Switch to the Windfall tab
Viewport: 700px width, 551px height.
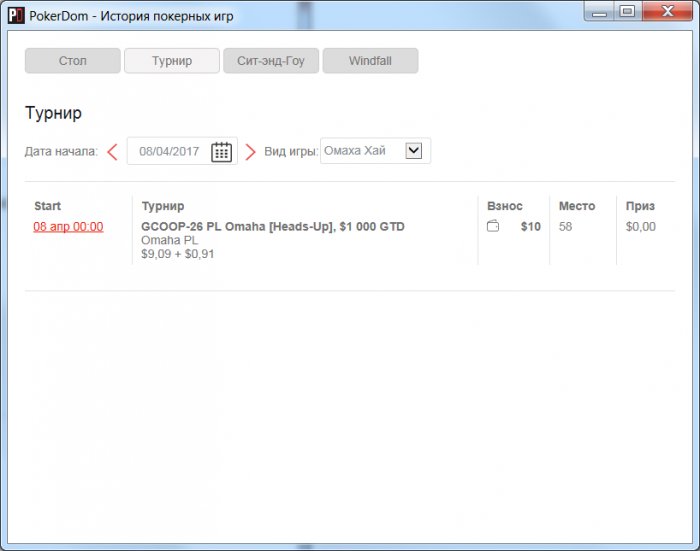(371, 61)
